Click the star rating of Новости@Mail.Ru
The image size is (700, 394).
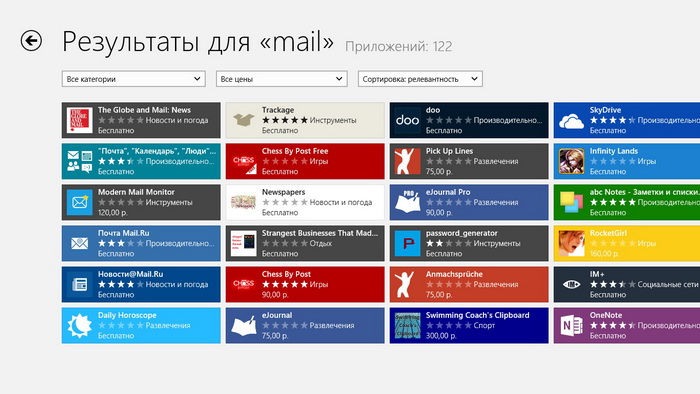click(x=121, y=284)
